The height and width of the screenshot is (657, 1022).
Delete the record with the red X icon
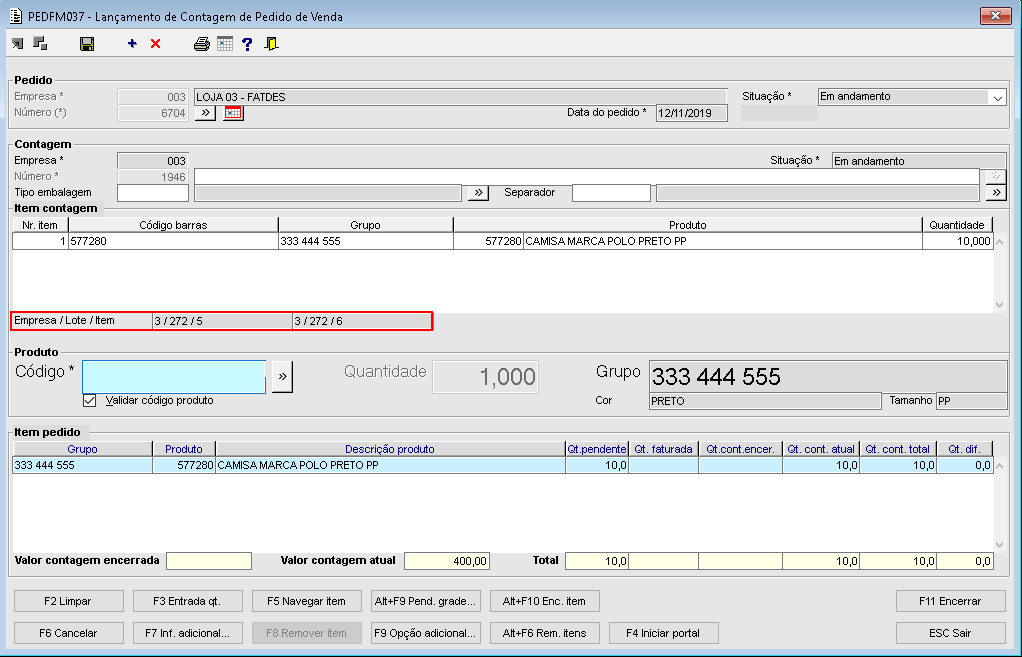(155, 44)
